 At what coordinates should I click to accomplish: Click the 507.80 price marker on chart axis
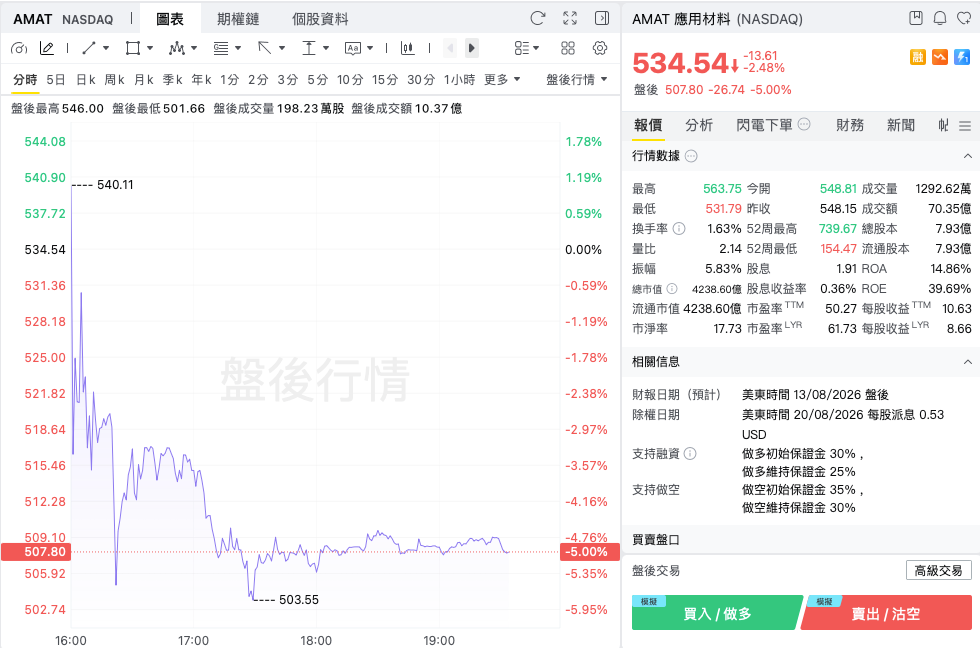pyautogui.click(x=36, y=552)
